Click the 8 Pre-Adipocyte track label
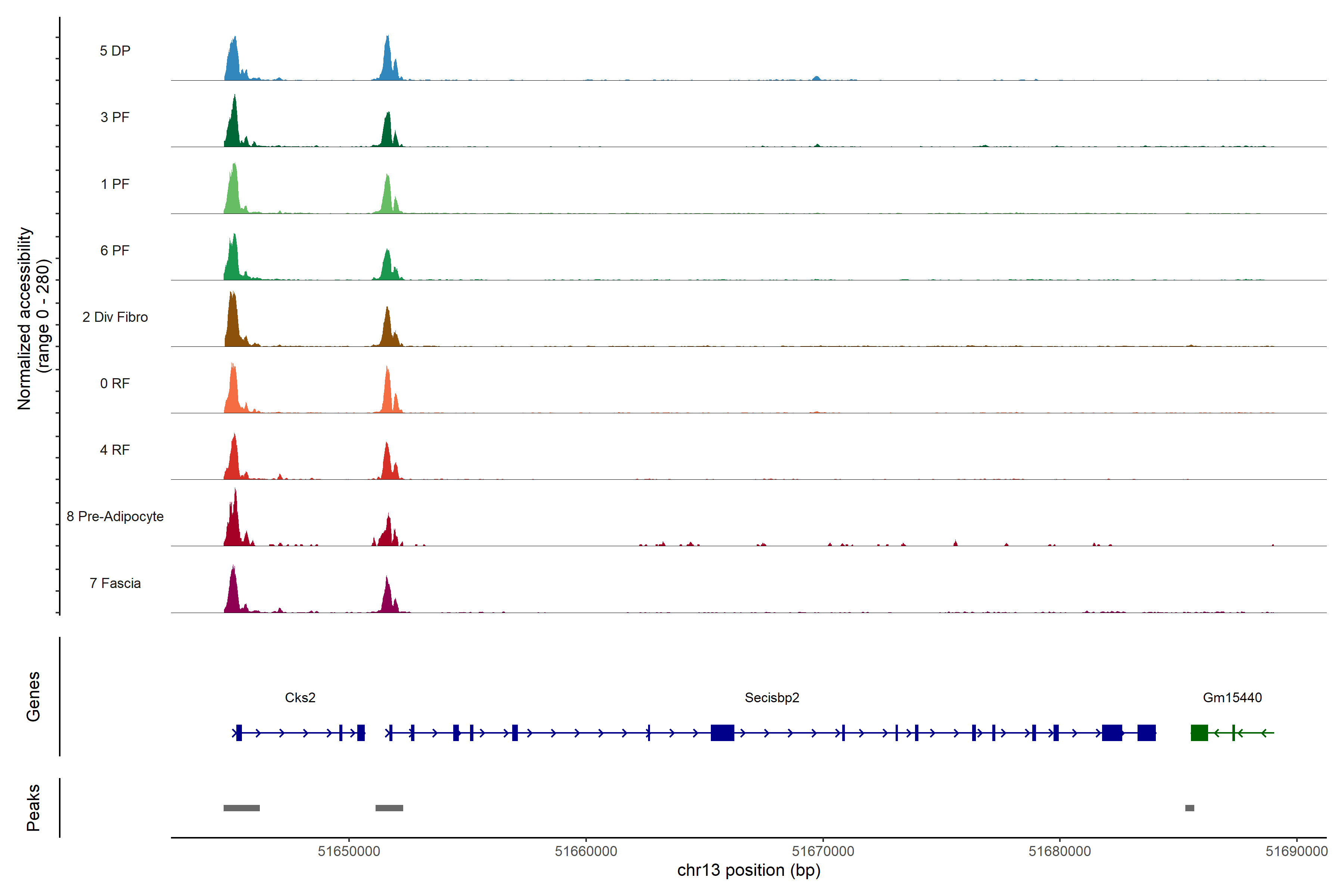The height and width of the screenshot is (896, 1344). [x=115, y=517]
